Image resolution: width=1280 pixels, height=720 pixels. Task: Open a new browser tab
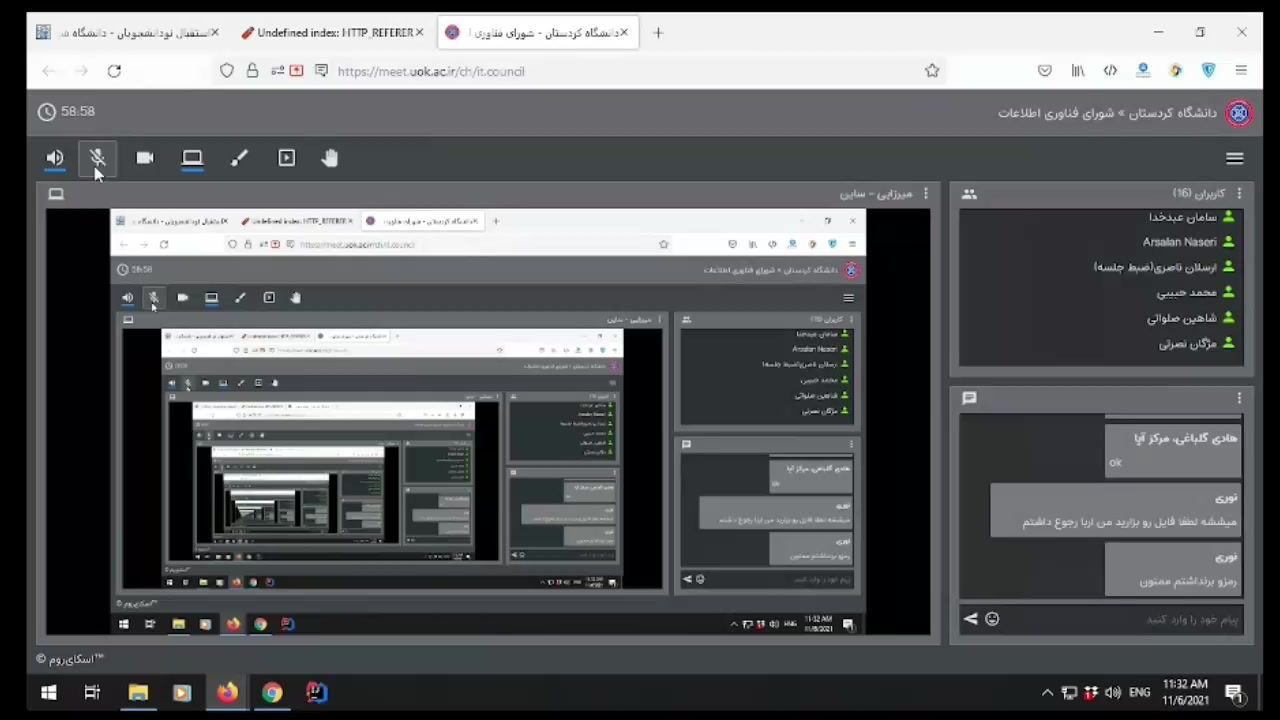[x=658, y=33]
